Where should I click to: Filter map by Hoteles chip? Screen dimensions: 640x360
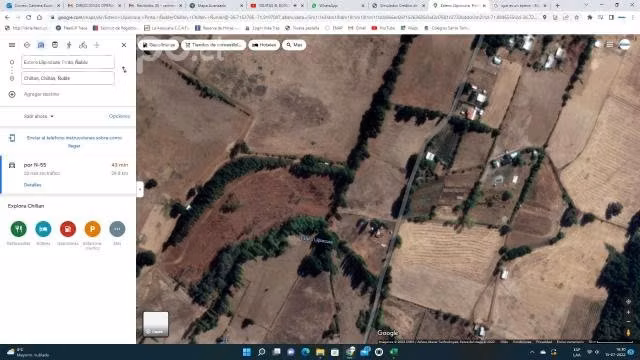(x=264, y=45)
